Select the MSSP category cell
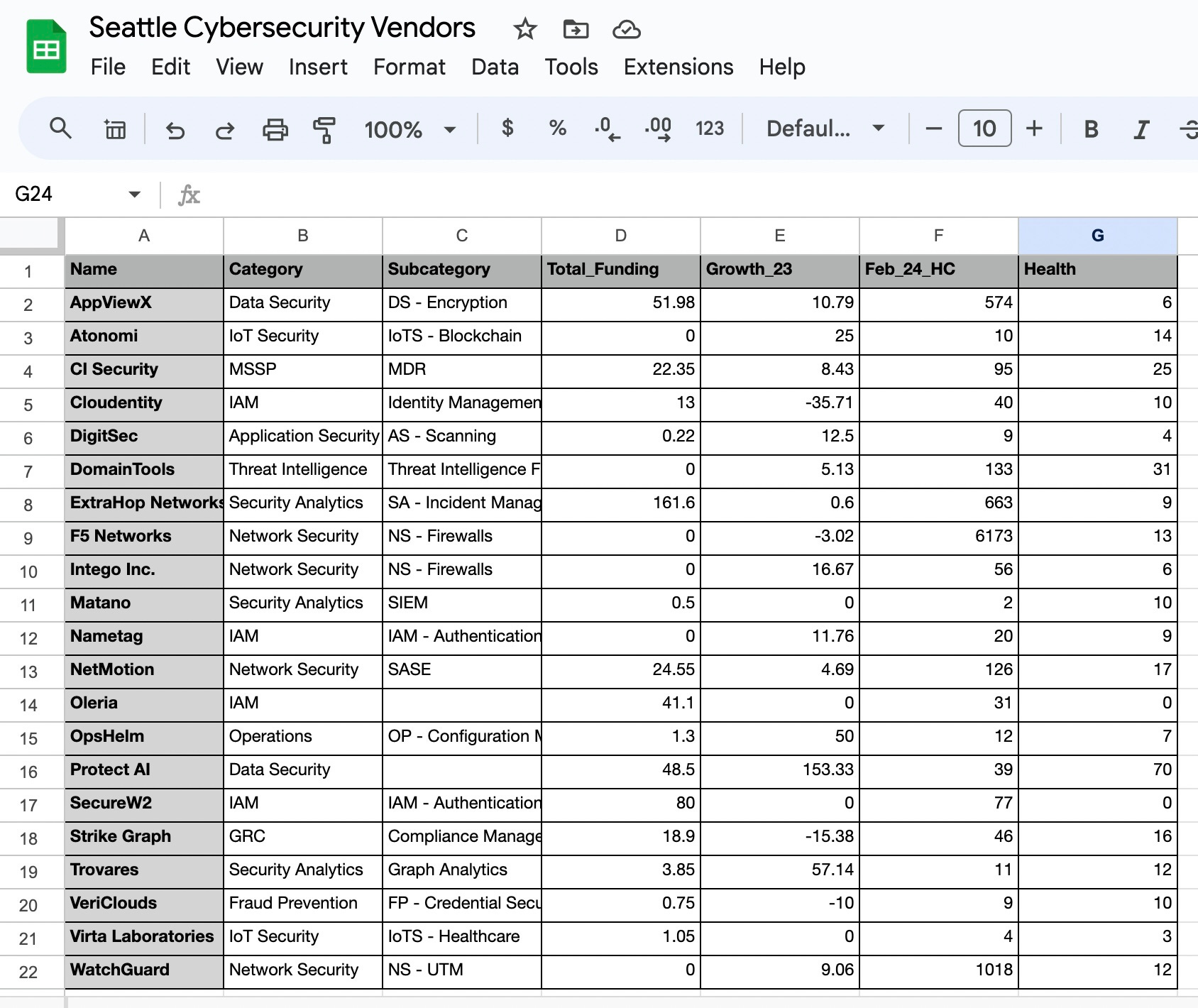1198x1008 pixels. click(x=303, y=371)
